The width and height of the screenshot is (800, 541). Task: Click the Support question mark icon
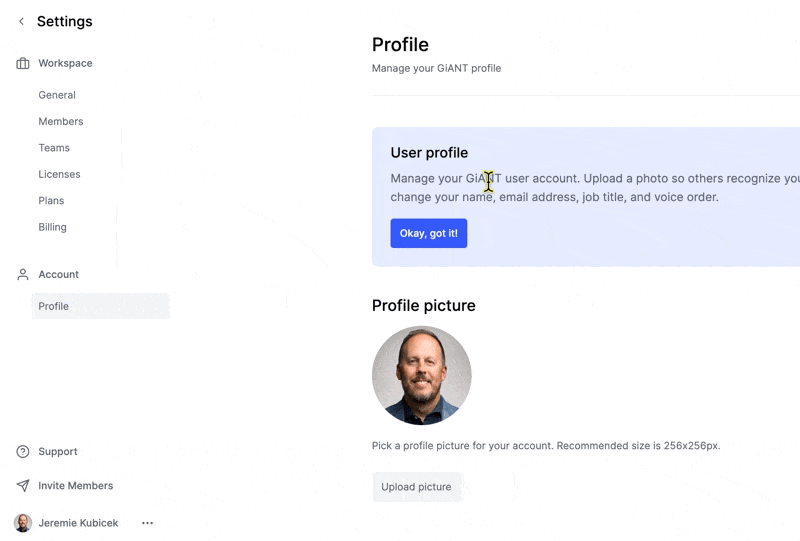22,452
